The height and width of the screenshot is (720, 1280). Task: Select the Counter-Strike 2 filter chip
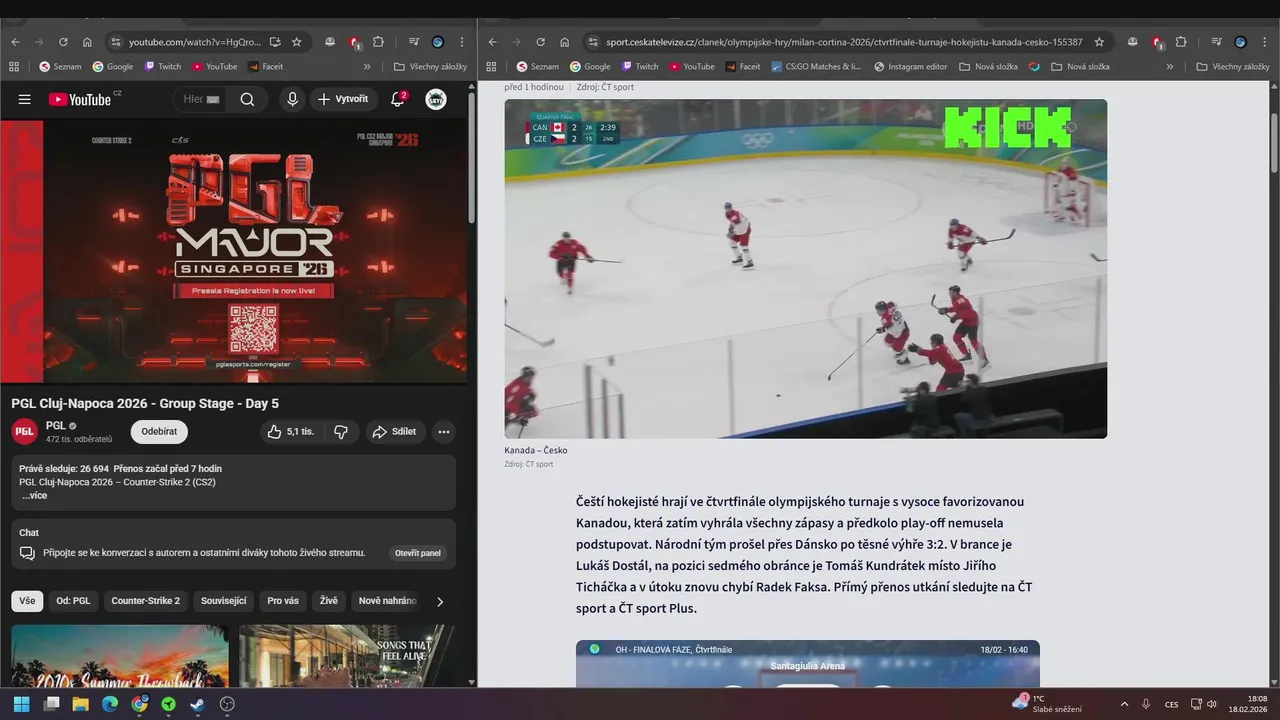(146, 601)
